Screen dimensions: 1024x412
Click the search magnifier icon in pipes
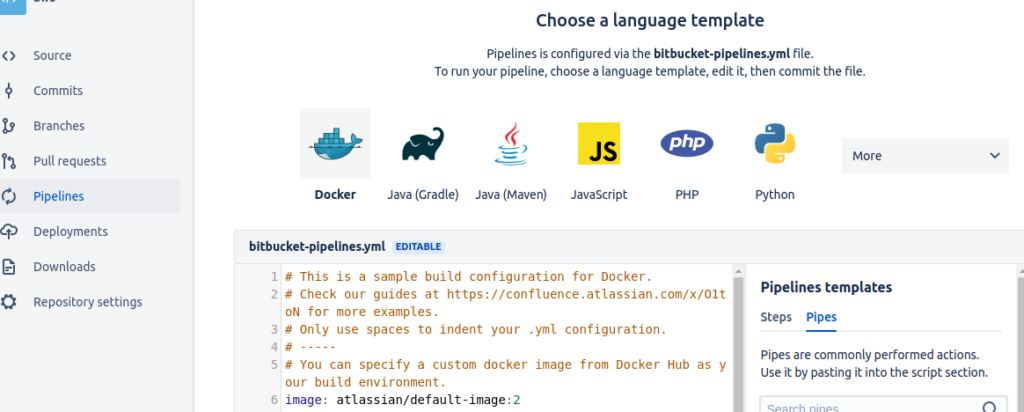[989, 407]
